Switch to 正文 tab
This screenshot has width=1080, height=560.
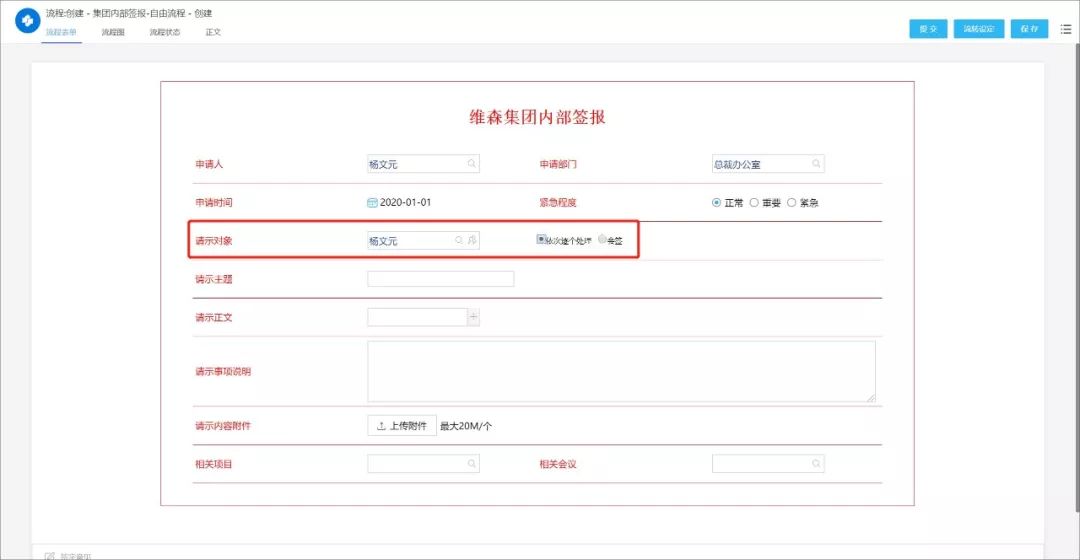pos(213,32)
